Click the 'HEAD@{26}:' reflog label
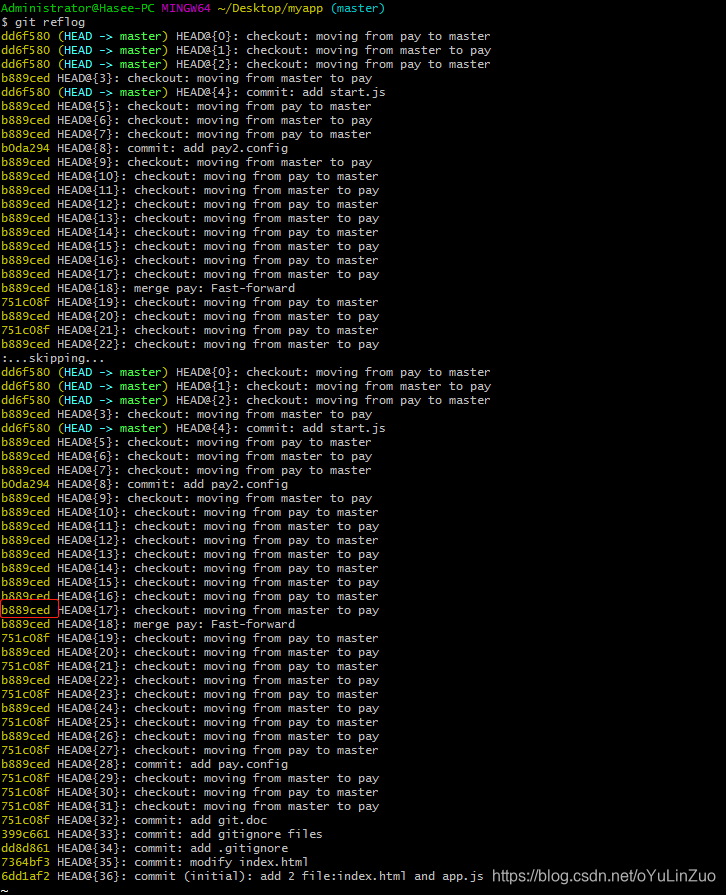This screenshot has height=895, width=726. [x=92, y=736]
